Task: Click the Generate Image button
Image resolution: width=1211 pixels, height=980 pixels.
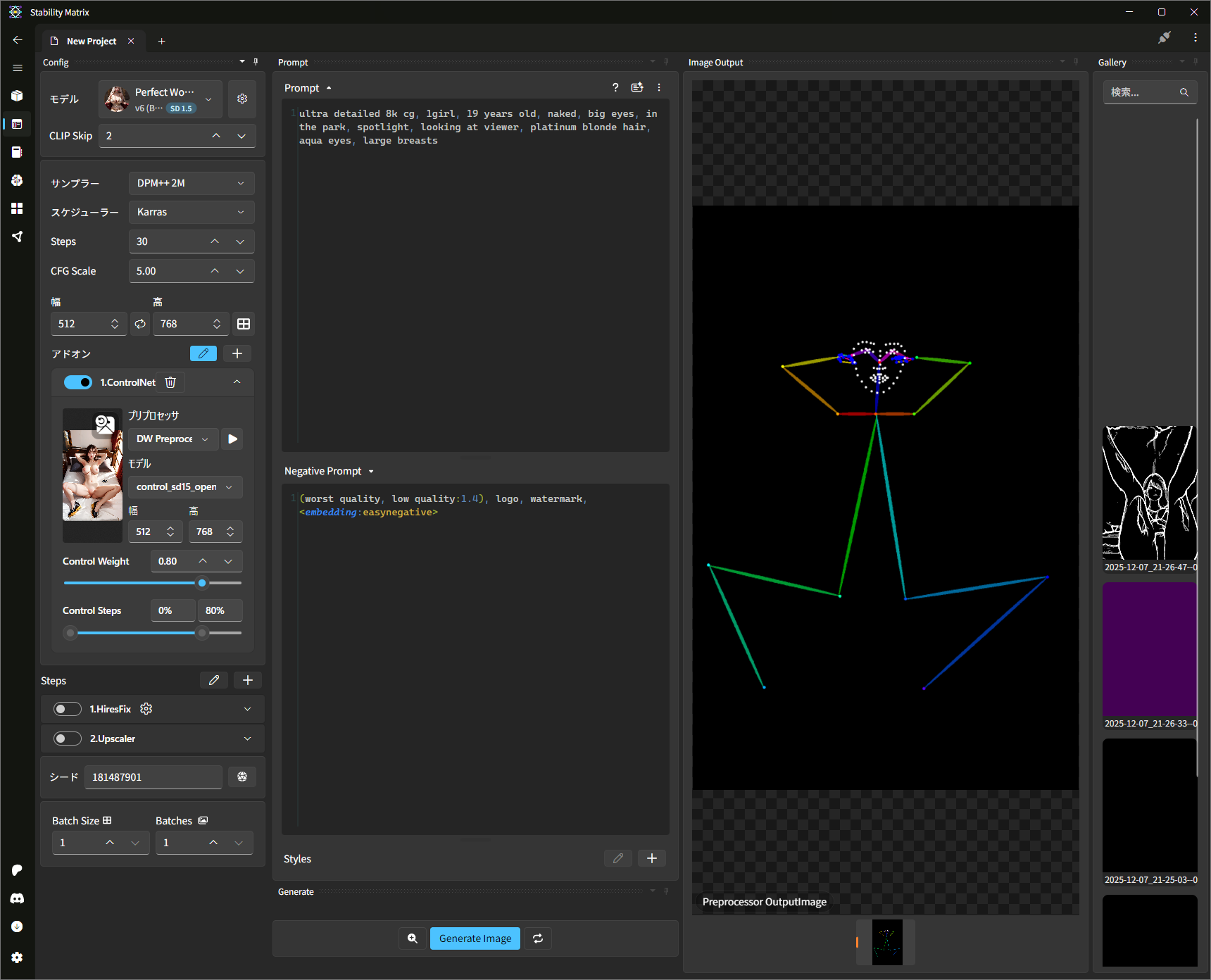Action: (x=475, y=938)
